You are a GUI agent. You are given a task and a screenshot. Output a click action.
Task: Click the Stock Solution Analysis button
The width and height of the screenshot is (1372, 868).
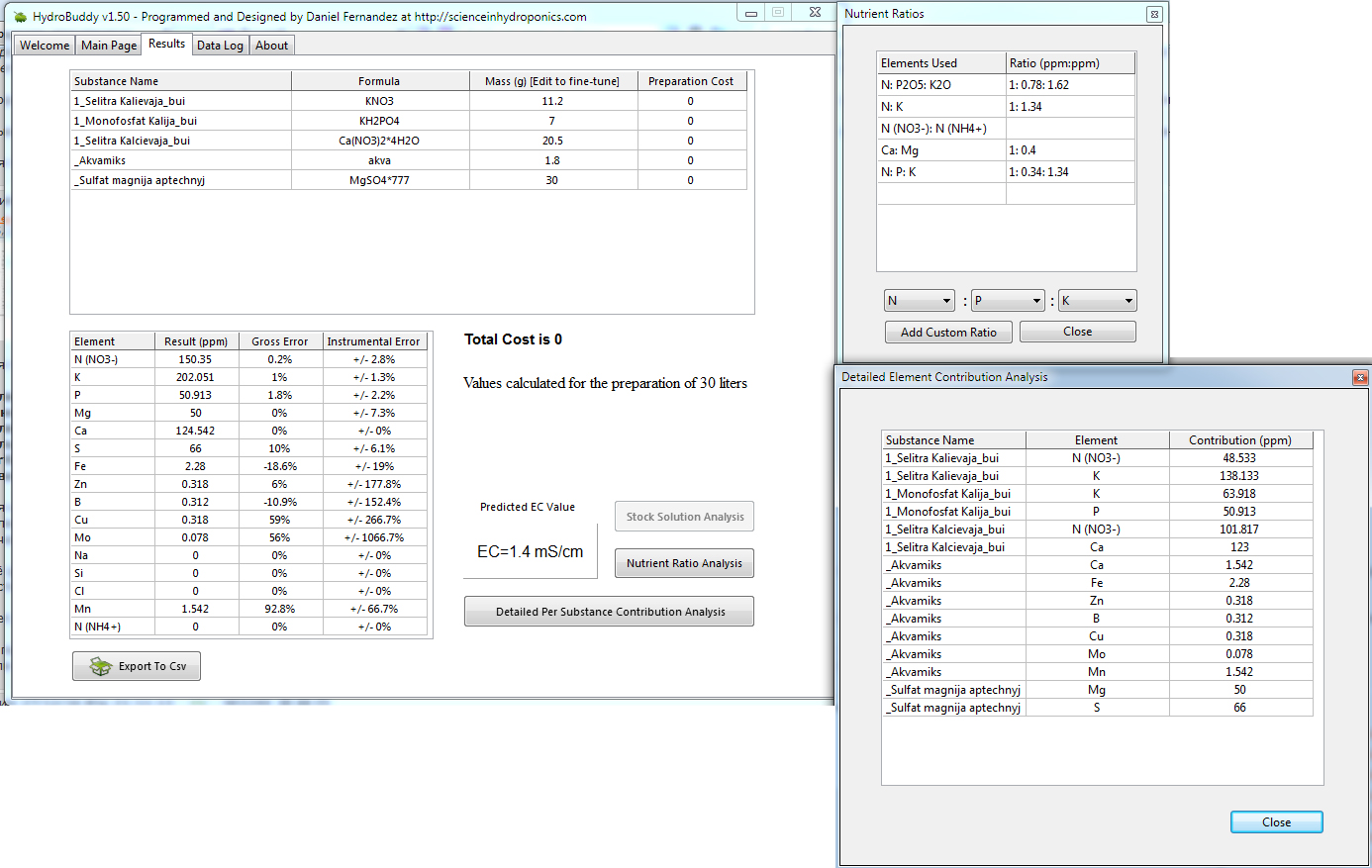pyautogui.click(x=684, y=517)
